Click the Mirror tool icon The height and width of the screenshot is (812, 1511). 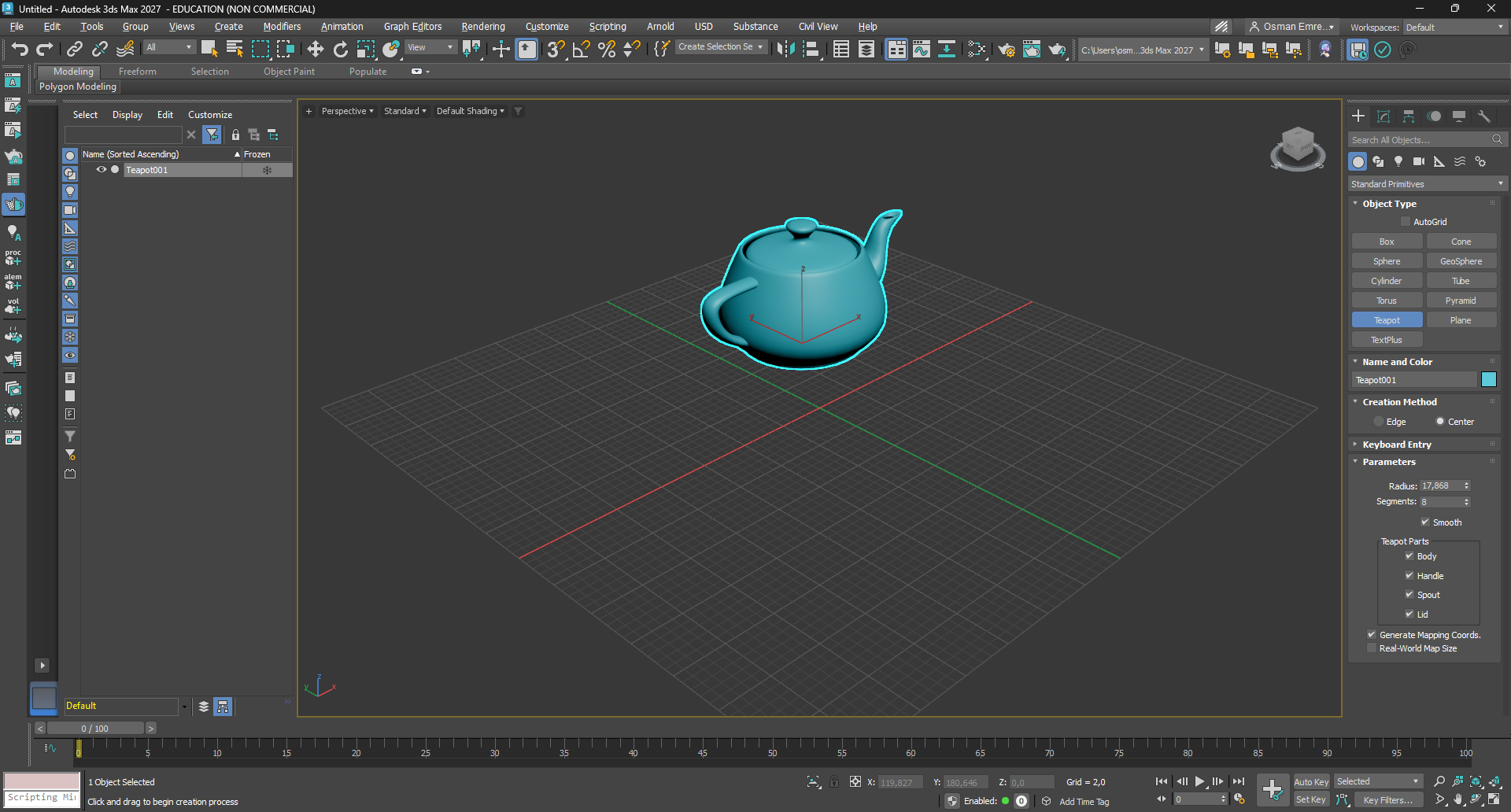785,50
